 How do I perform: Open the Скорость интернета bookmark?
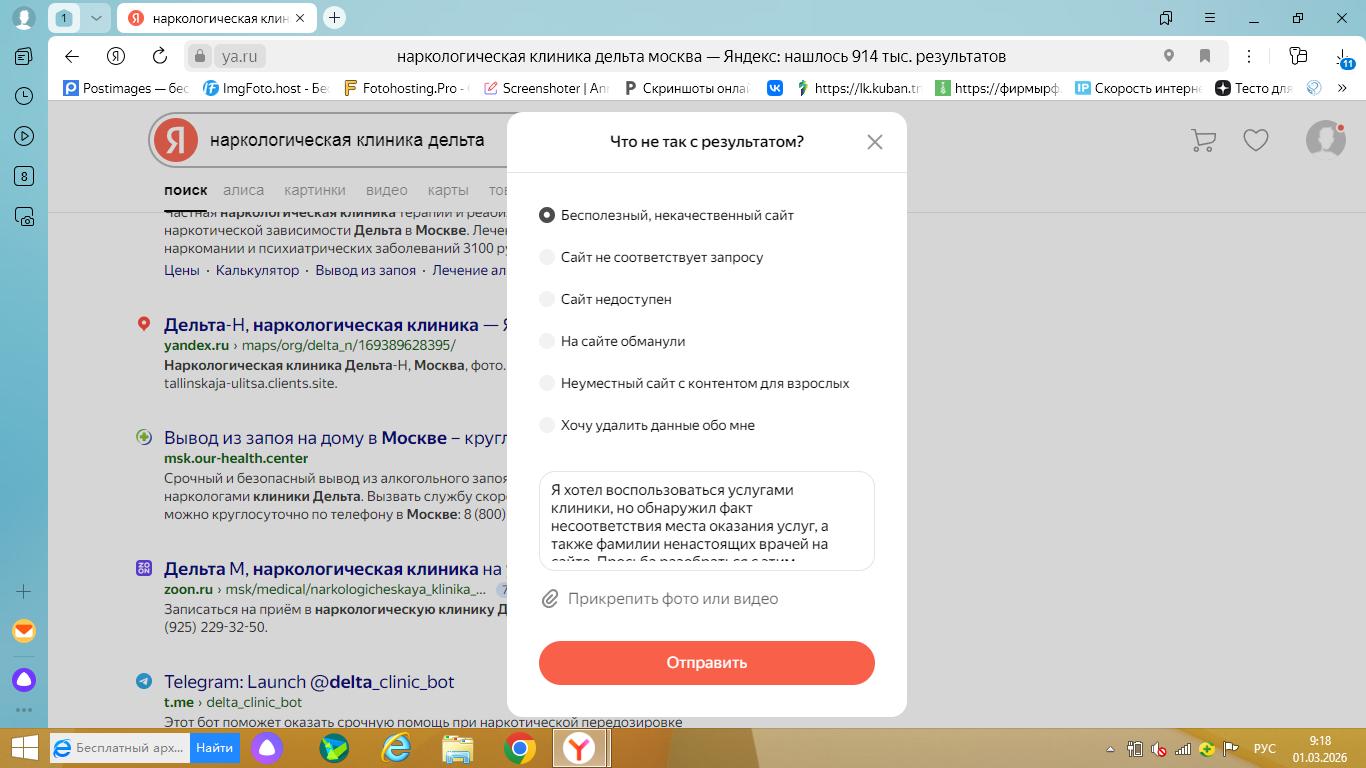(1138, 88)
